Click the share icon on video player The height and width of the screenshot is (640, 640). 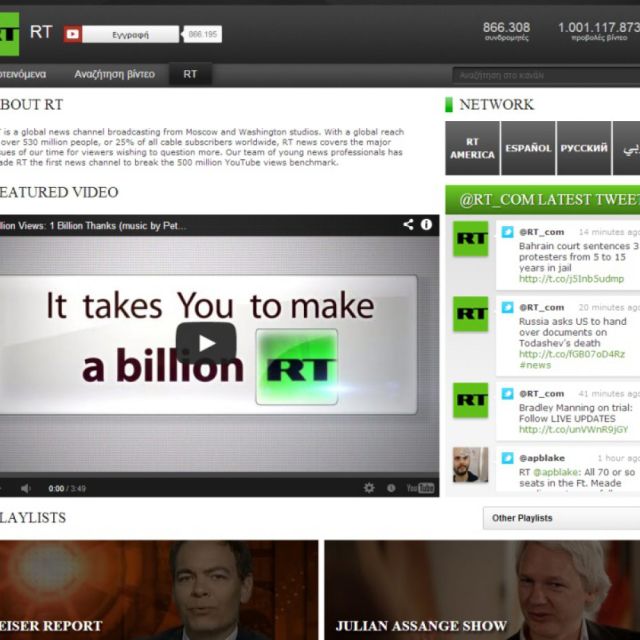tap(408, 225)
